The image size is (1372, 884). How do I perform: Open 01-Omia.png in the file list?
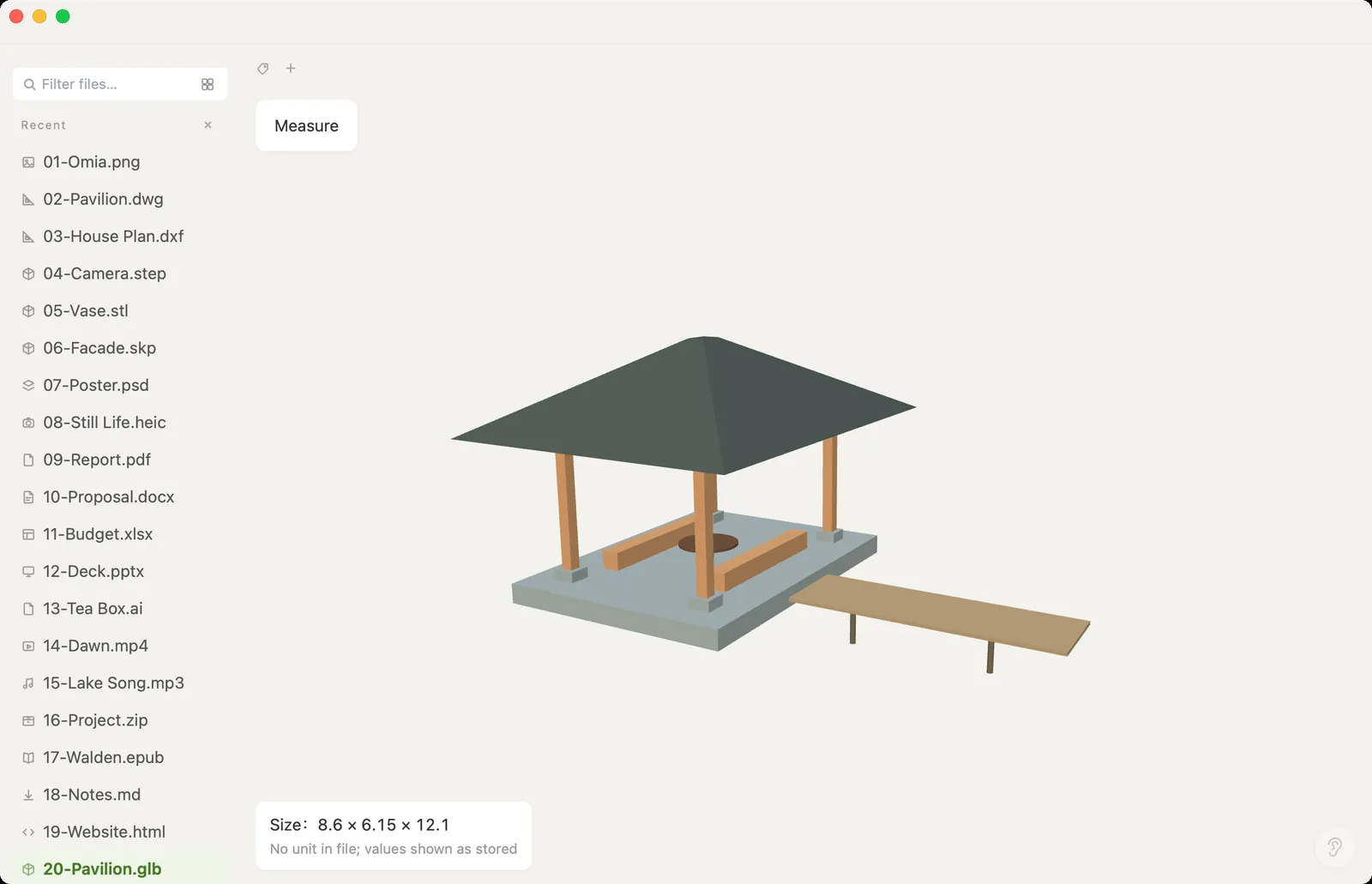tap(92, 162)
